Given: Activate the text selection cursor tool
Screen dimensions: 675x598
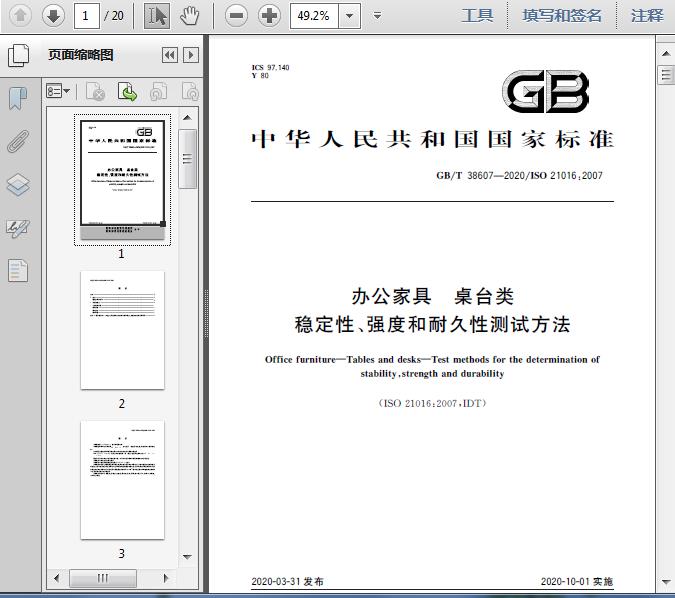Looking at the screenshot, I should tap(156, 16).
